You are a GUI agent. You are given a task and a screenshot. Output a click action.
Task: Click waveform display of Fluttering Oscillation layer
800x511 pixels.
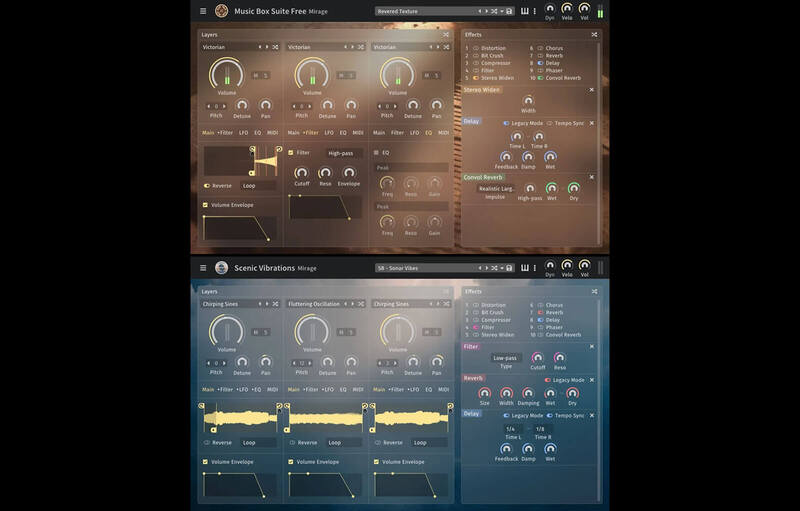(x=326, y=420)
